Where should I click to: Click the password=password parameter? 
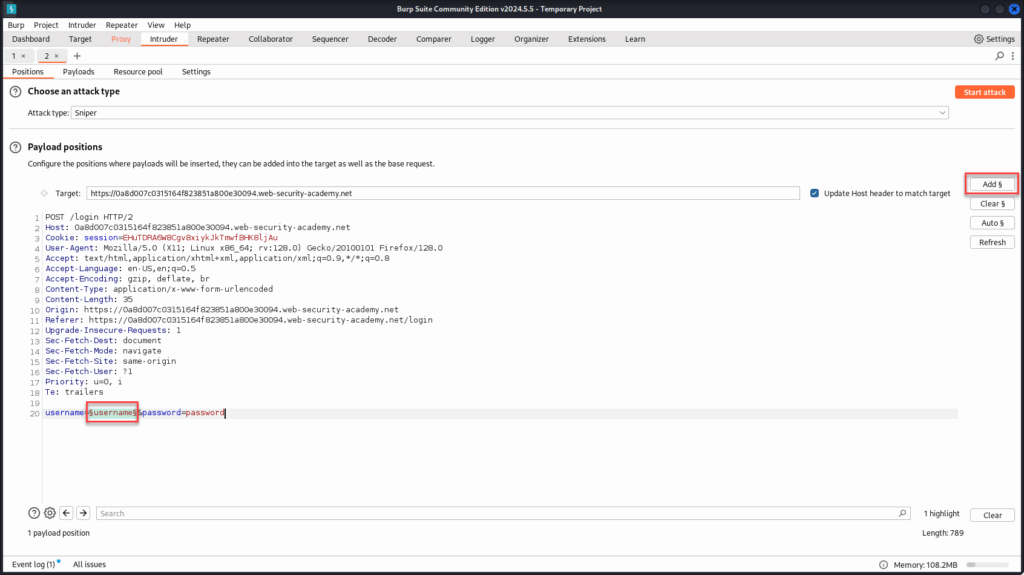click(183, 413)
